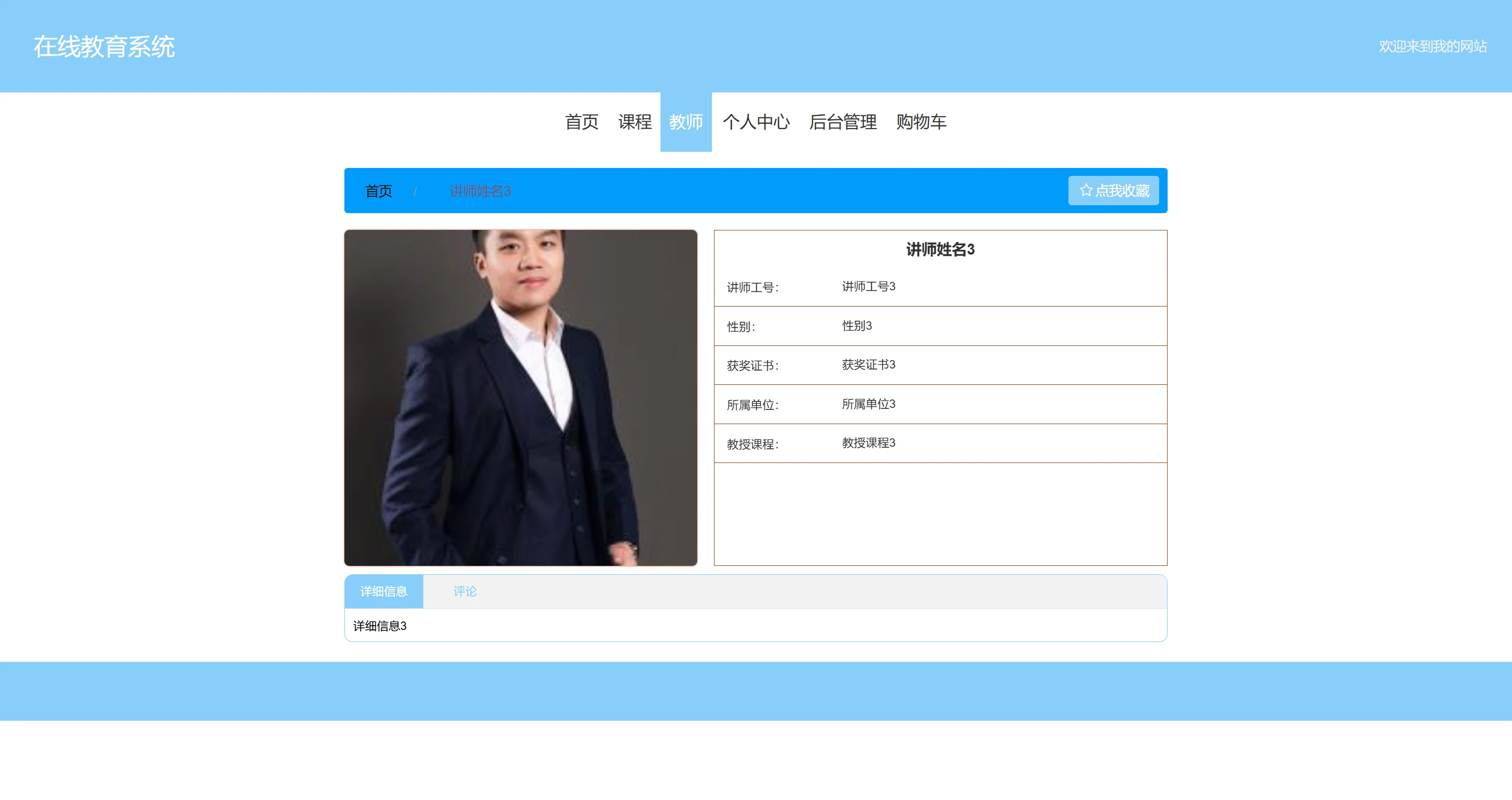Click the 所属单位3 value row
The width and height of the screenshot is (1512, 800).
tap(868, 404)
